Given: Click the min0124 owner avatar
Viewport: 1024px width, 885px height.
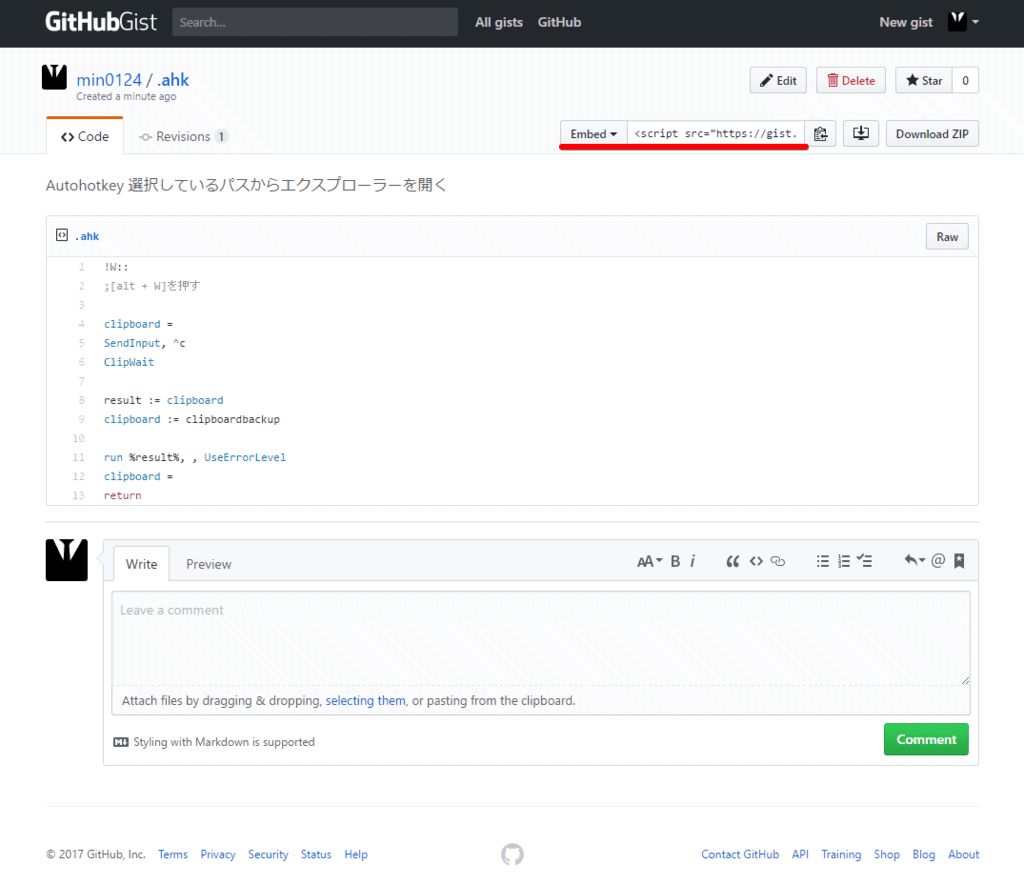Looking at the screenshot, I should [x=54, y=77].
